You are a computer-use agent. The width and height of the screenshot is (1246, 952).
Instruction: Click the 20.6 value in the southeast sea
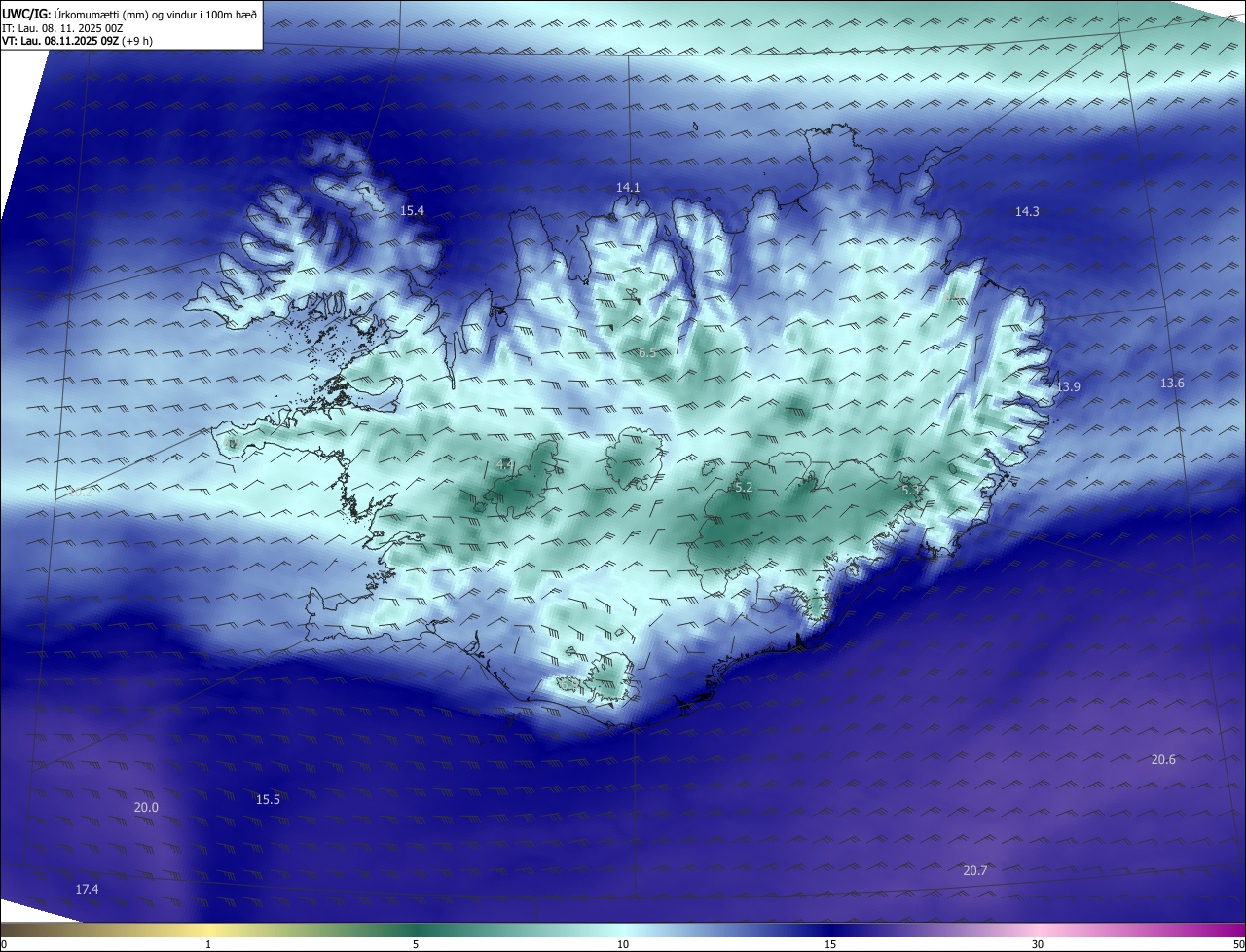pos(1163,759)
